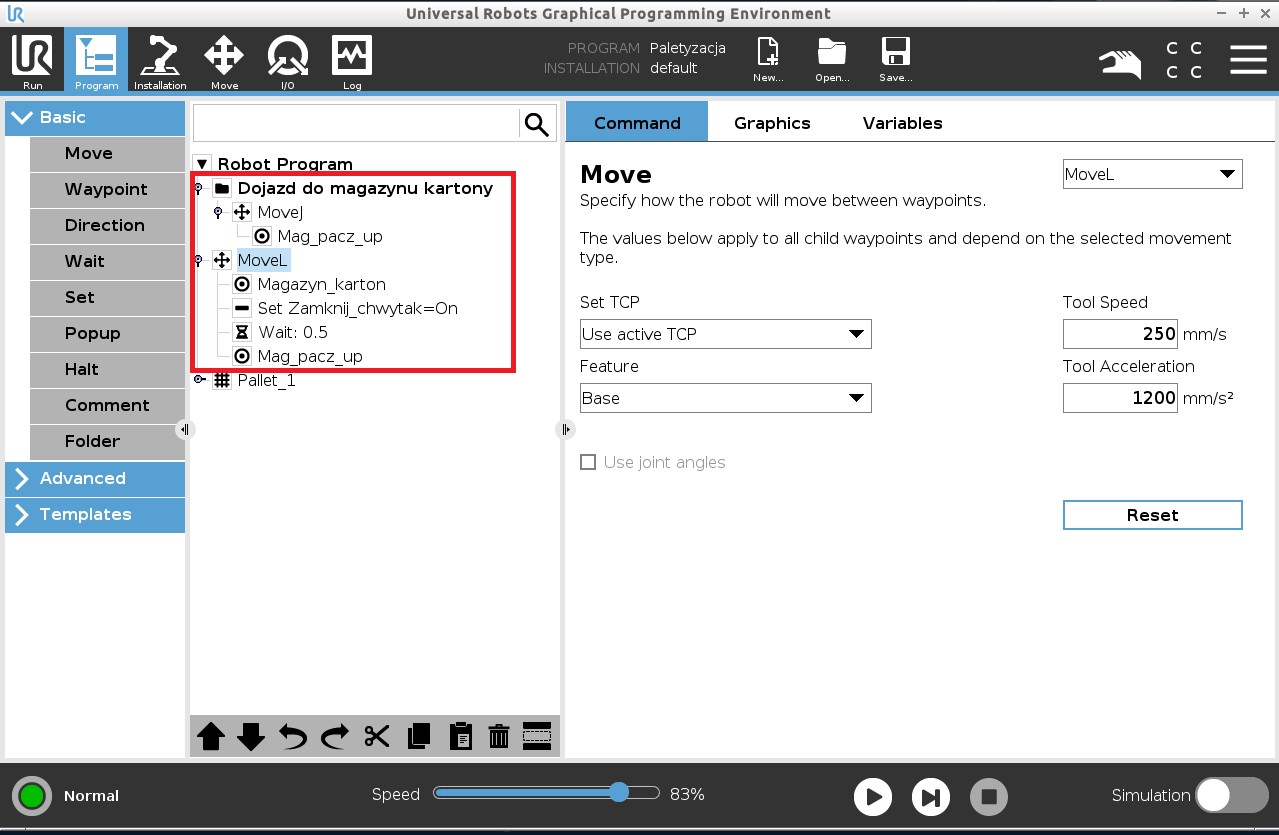The image size is (1279, 835).
Task: Switch to the Command tab
Action: coord(637,123)
